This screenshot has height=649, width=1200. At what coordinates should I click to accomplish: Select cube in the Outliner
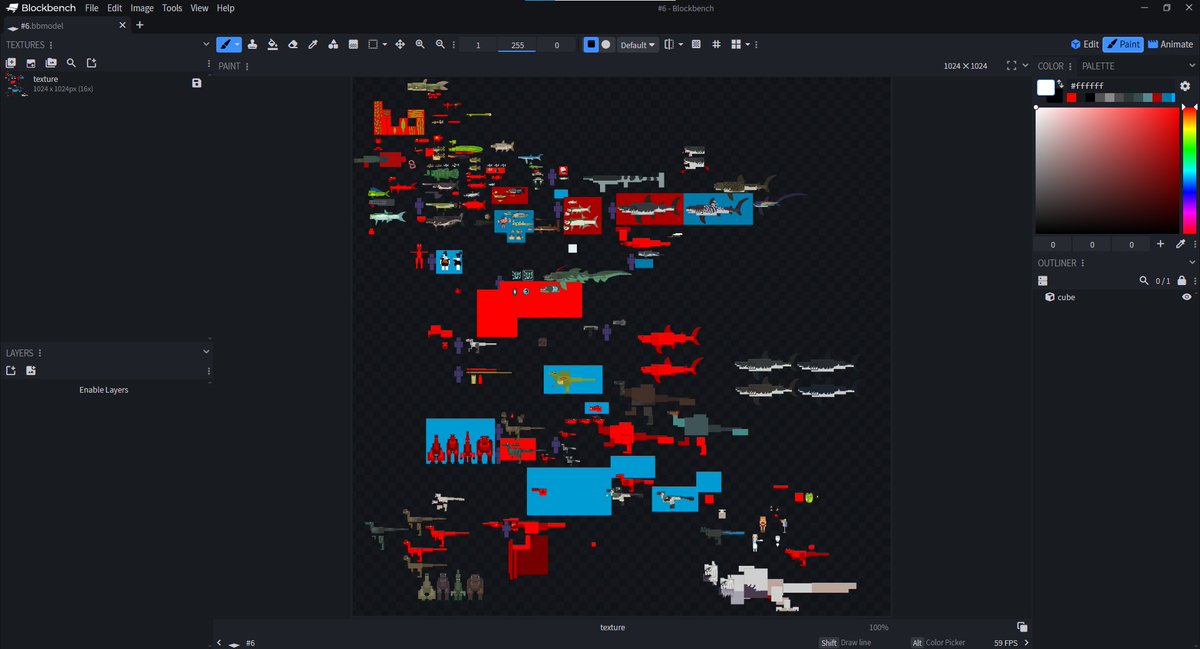point(1116,297)
